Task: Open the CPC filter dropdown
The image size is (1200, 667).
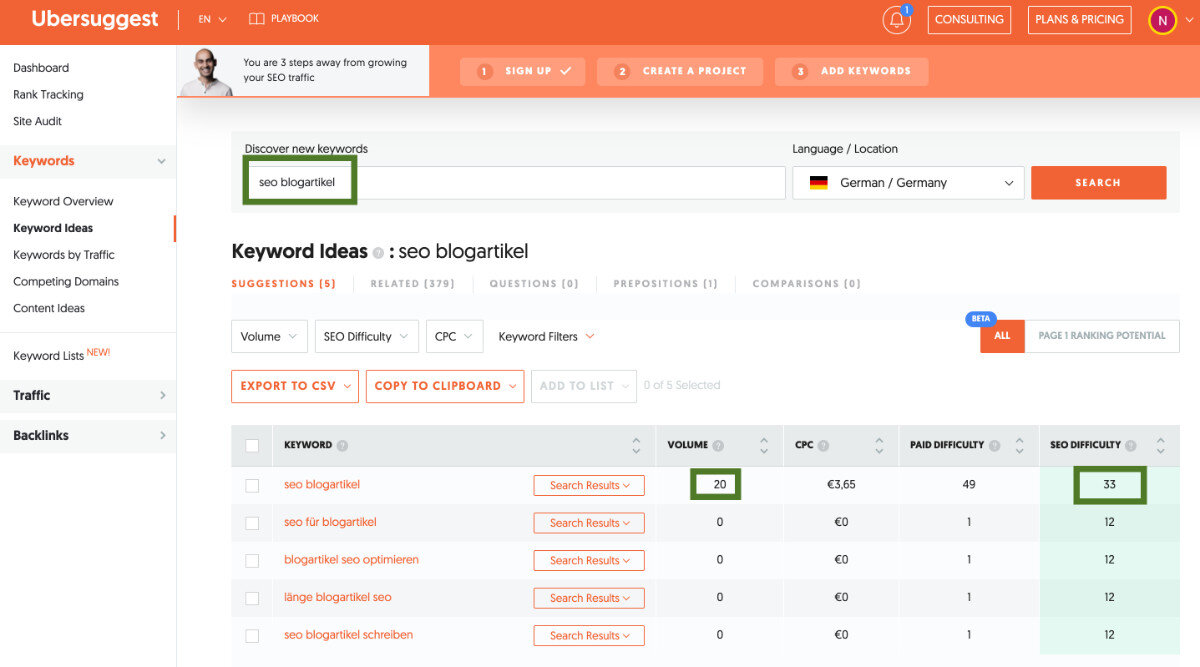Action: point(455,337)
